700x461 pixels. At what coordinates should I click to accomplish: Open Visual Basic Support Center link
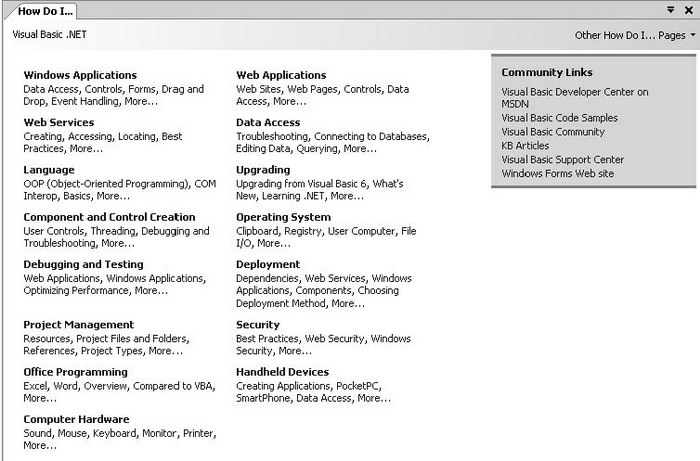tap(562, 159)
